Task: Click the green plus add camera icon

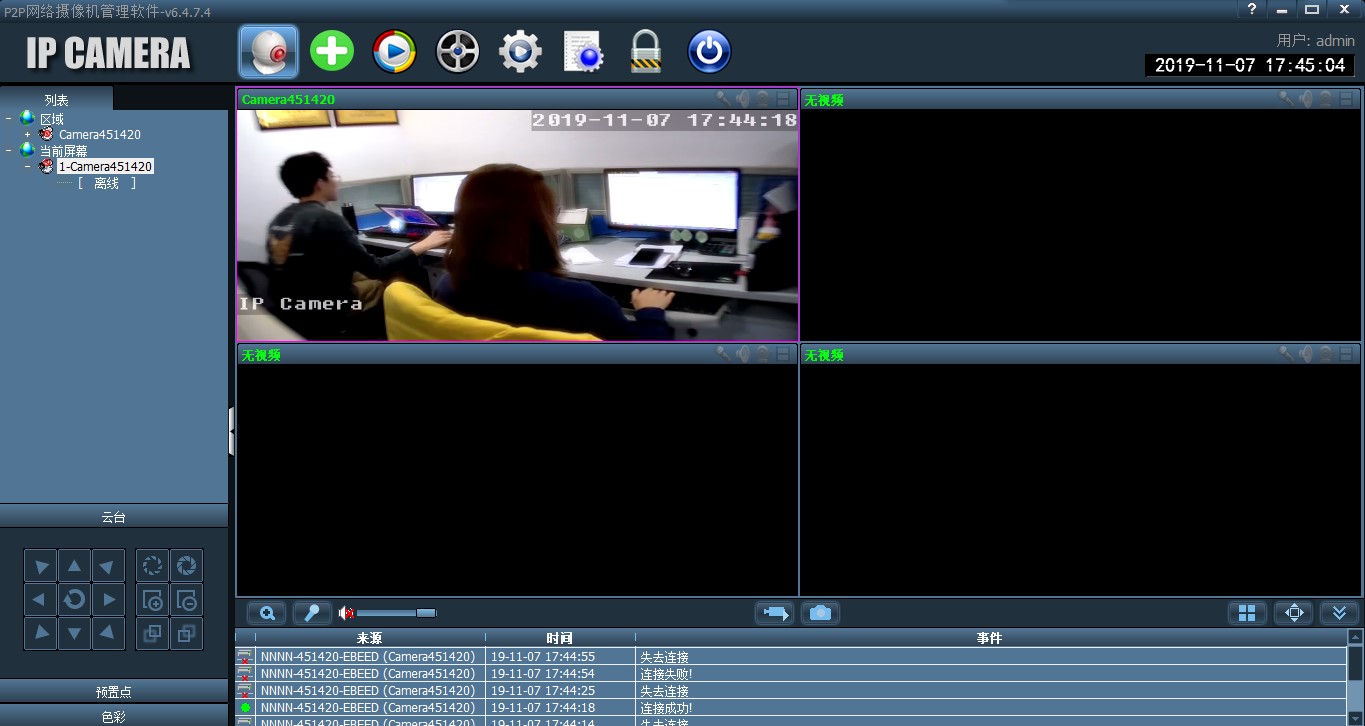Action: point(332,51)
